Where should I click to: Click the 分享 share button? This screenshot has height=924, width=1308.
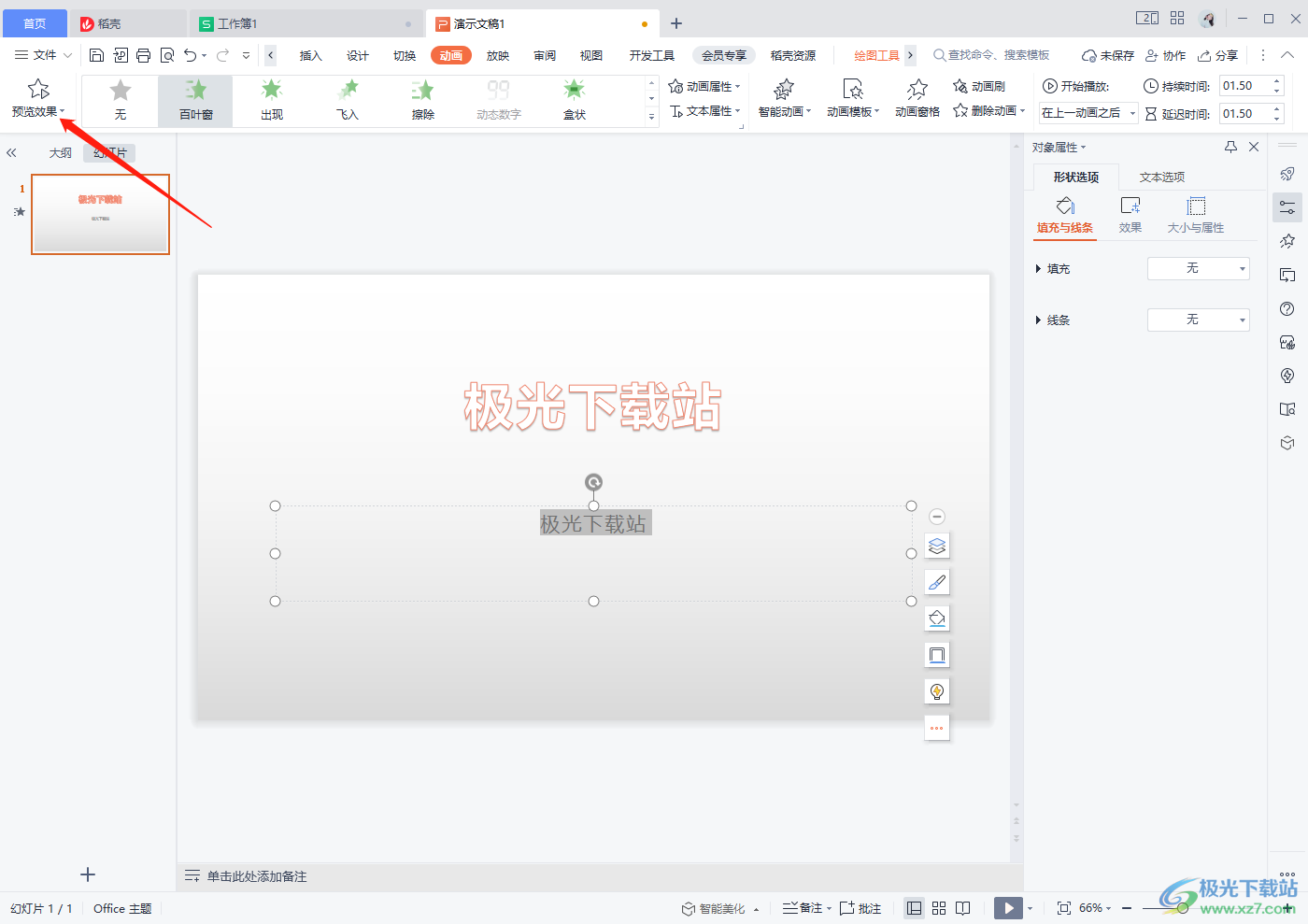click(x=1218, y=55)
